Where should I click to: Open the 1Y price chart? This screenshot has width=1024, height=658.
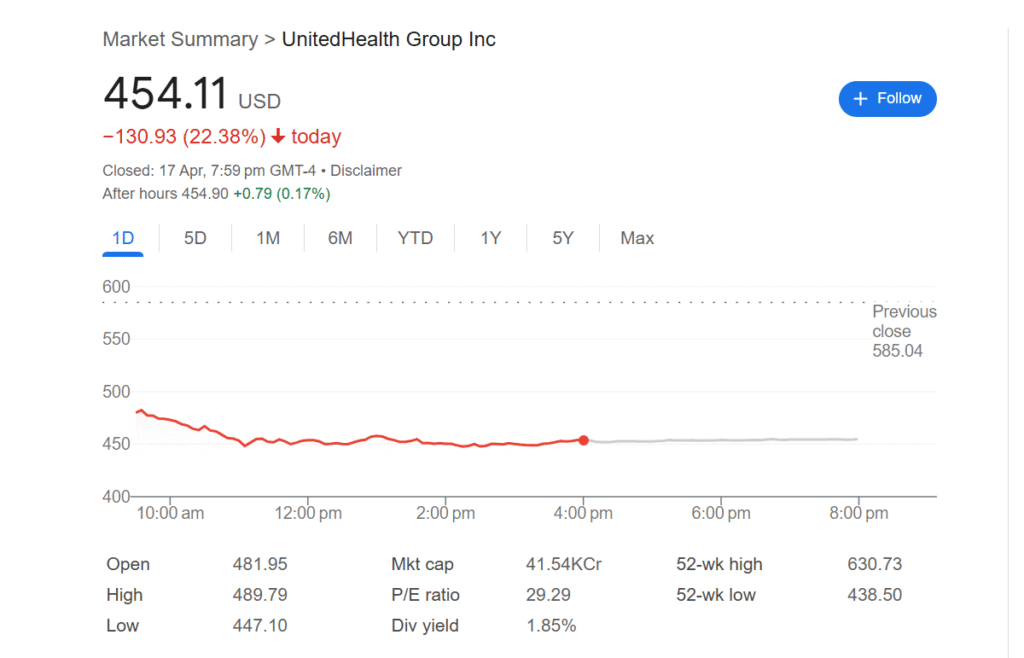coord(490,238)
